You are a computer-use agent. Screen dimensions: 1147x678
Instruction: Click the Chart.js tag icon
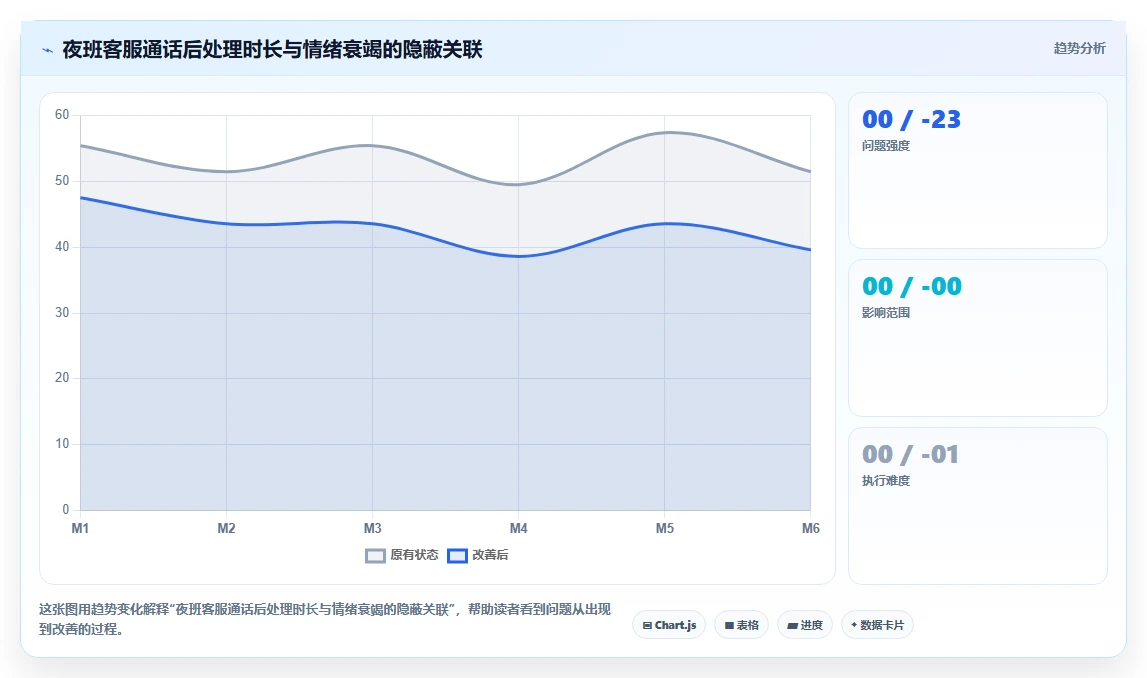point(647,625)
